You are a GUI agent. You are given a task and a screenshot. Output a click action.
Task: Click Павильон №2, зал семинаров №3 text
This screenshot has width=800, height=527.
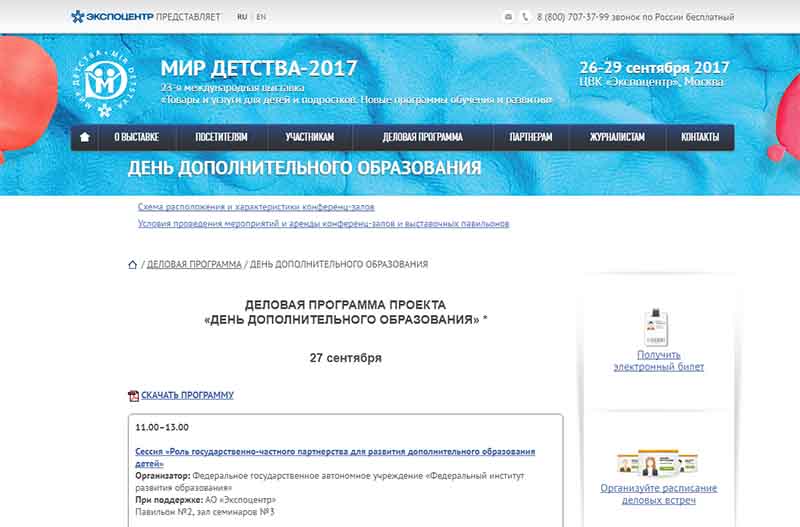pos(205,512)
